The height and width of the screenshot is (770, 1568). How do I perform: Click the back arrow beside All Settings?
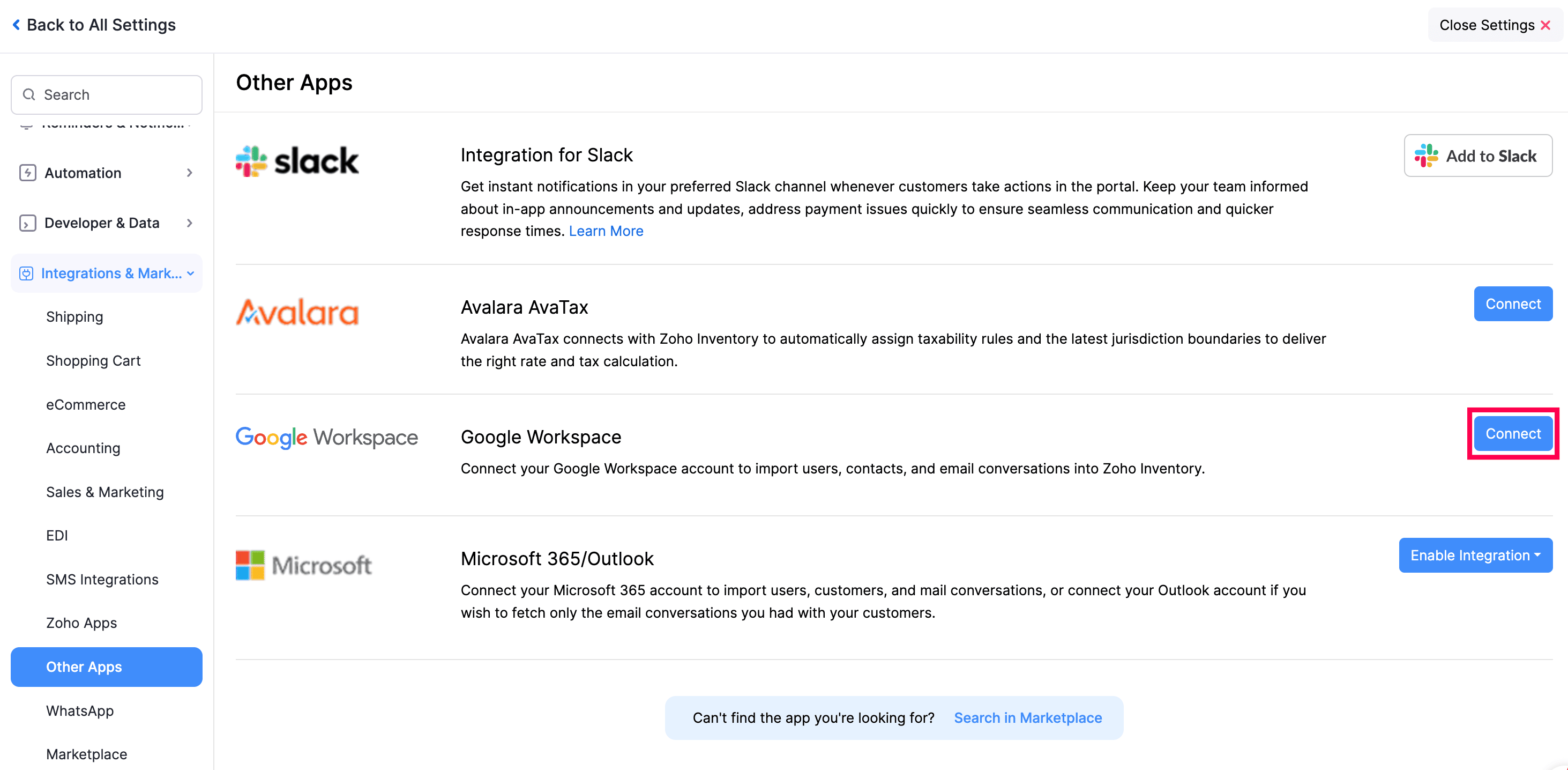coord(16,24)
